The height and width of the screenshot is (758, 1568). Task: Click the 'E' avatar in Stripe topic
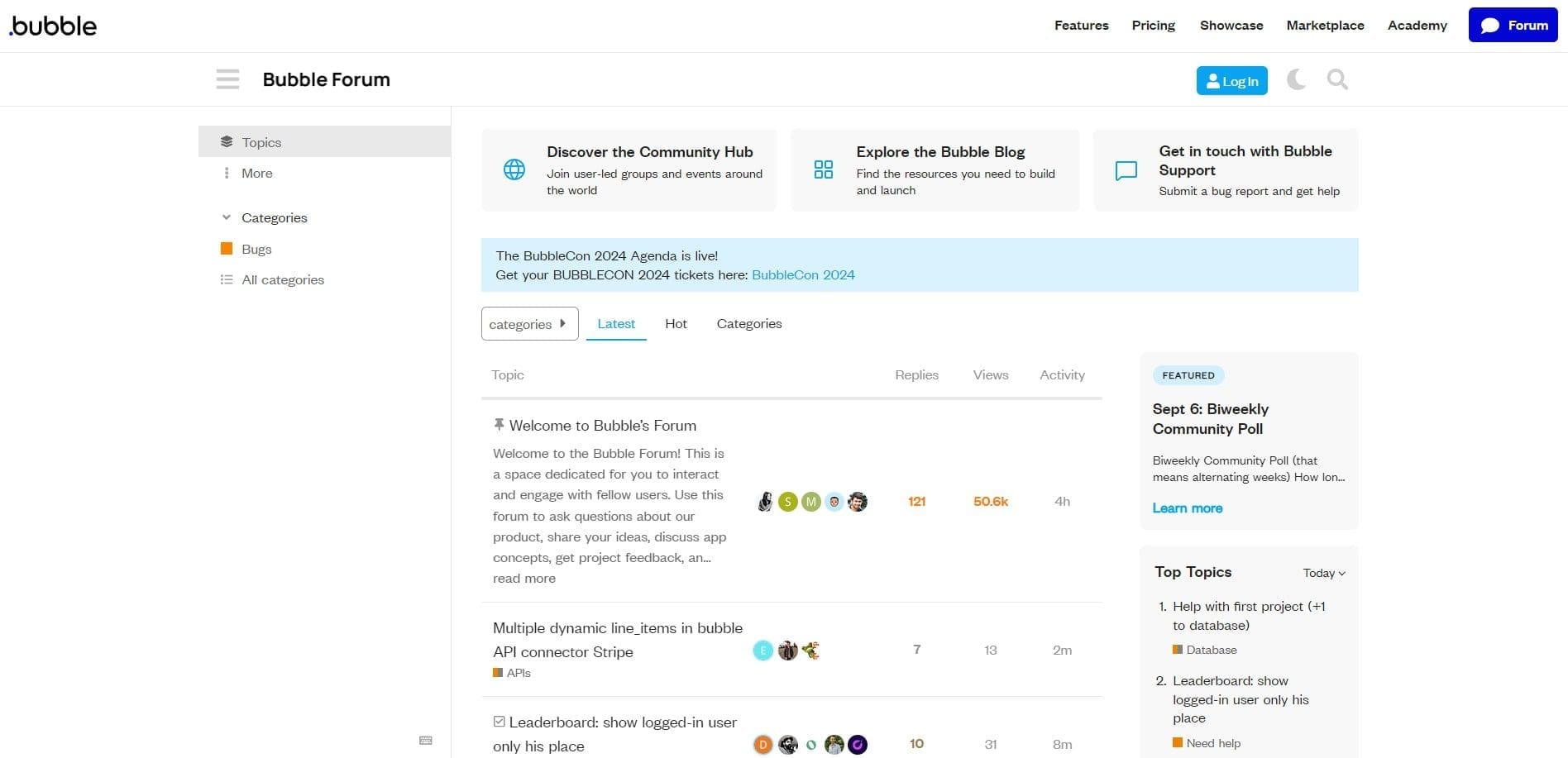coord(763,651)
